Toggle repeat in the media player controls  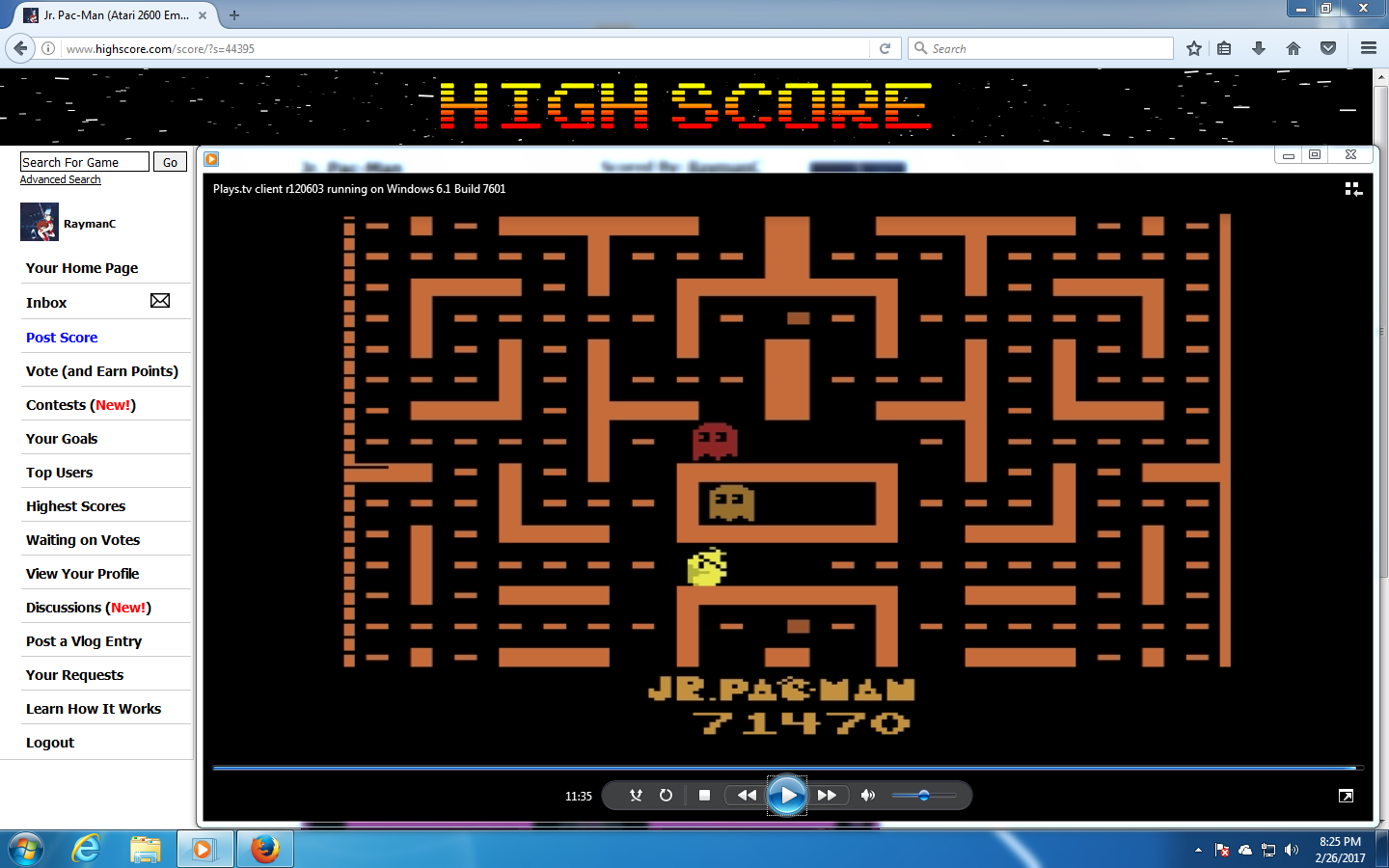pos(666,796)
